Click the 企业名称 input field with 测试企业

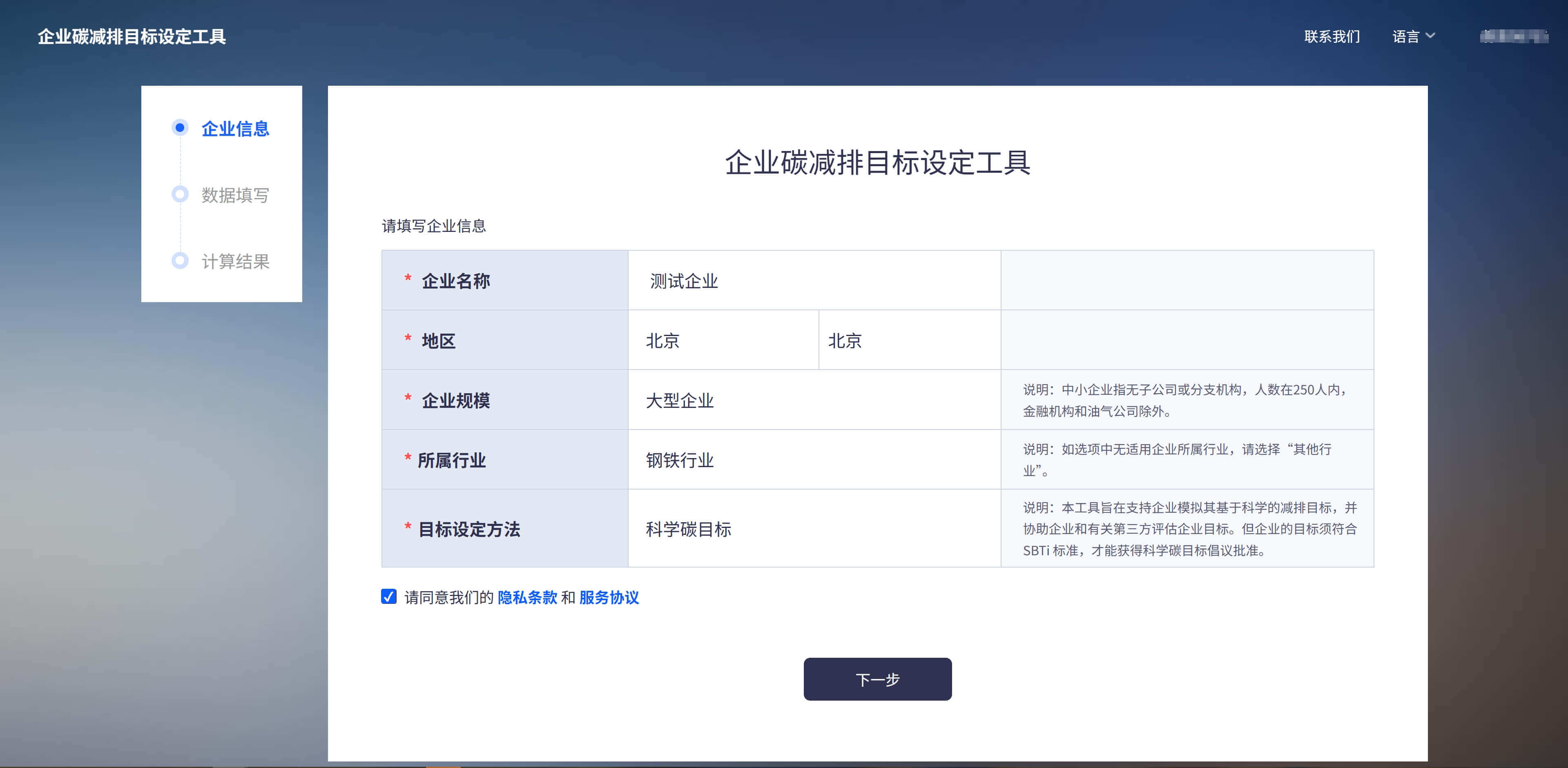tap(814, 280)
